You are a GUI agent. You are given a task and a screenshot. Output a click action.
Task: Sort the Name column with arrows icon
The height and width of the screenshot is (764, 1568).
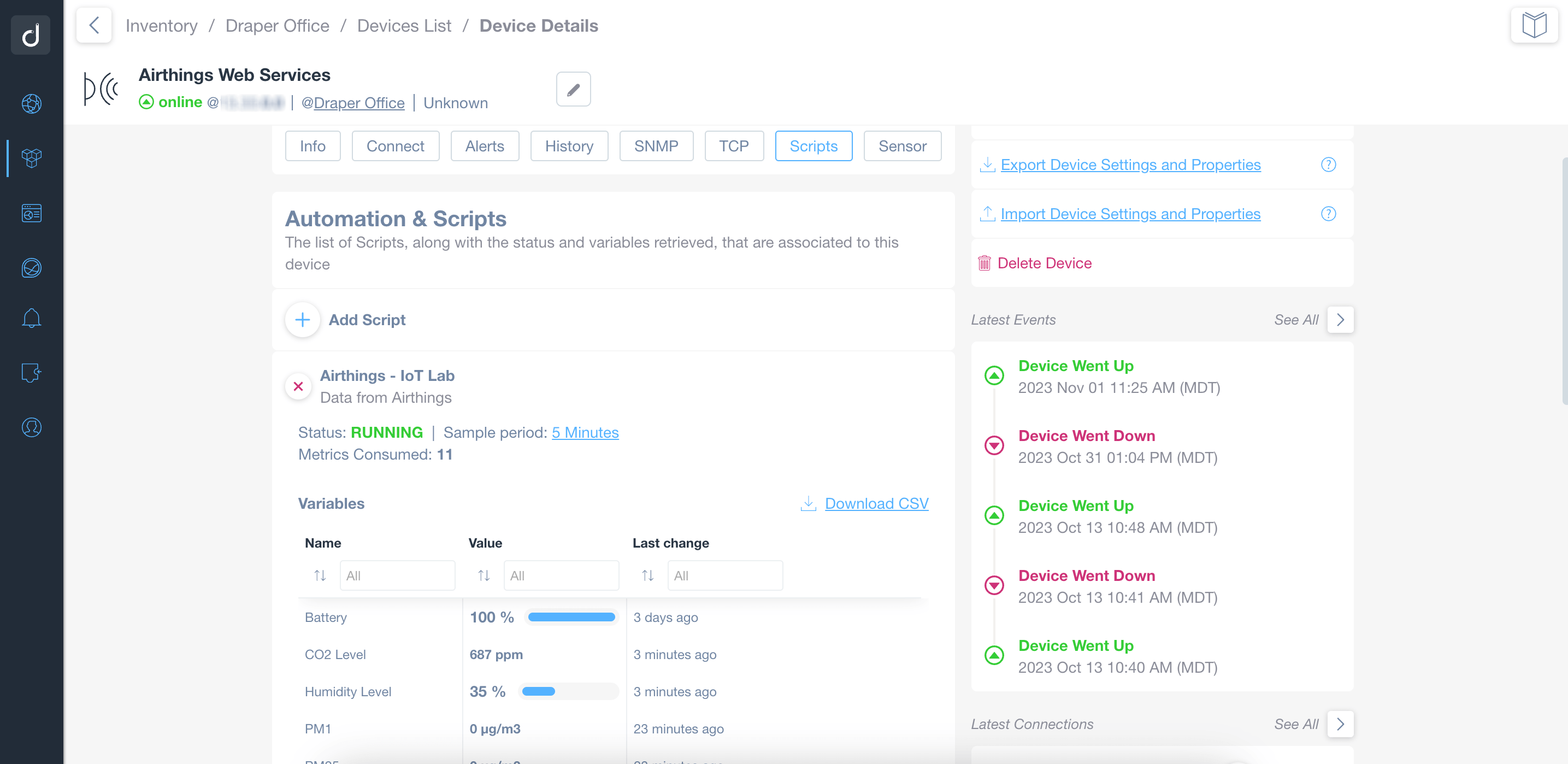click(320, 575)
